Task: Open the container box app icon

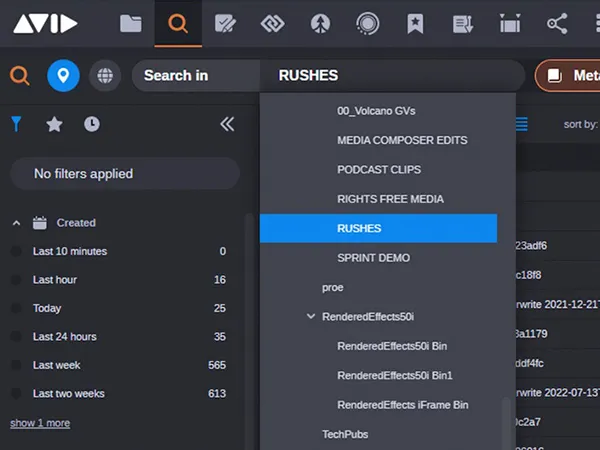Action: click(510, 24)
